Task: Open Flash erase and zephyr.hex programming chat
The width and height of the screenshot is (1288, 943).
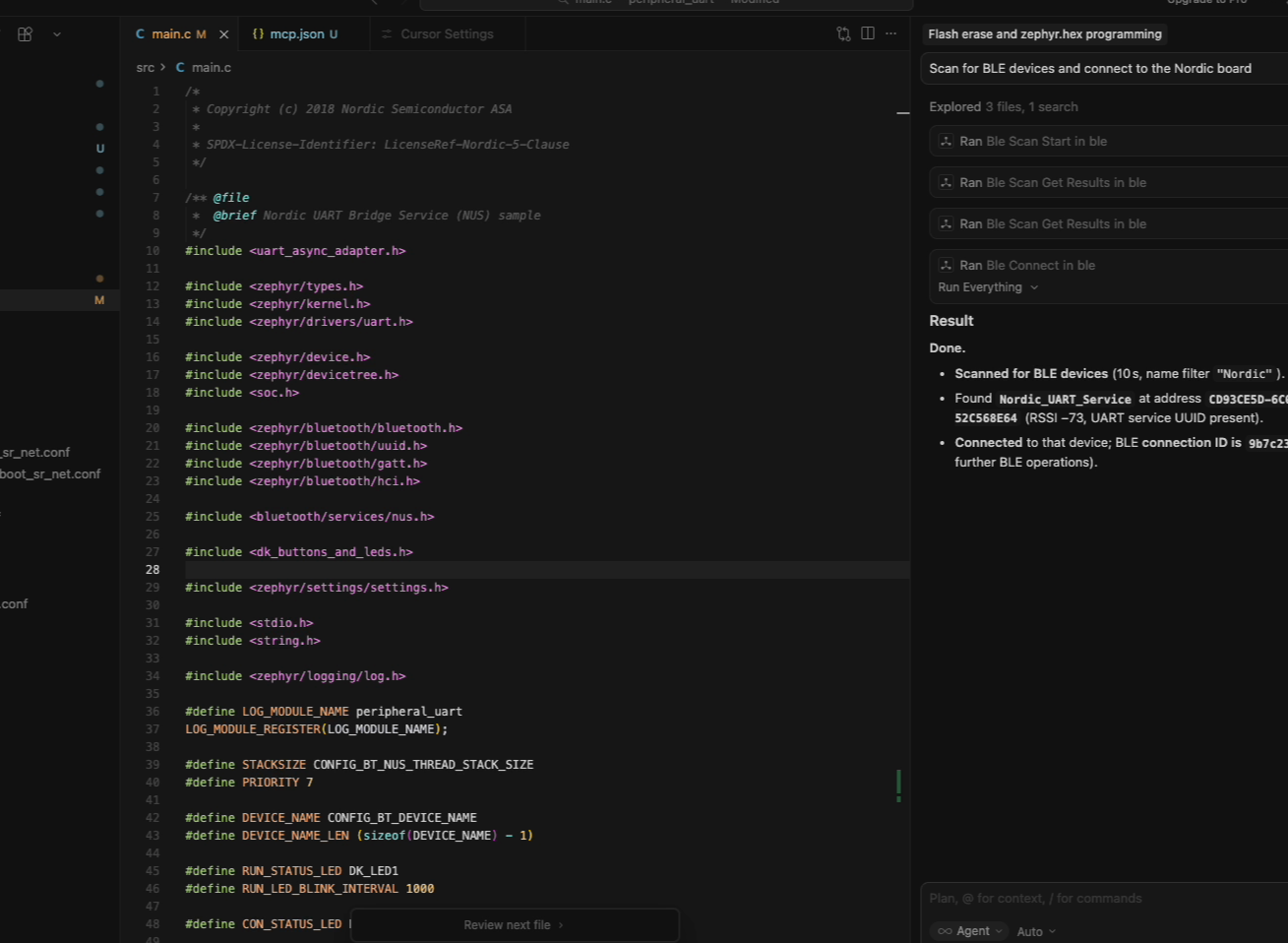Action: point(1044,34)
